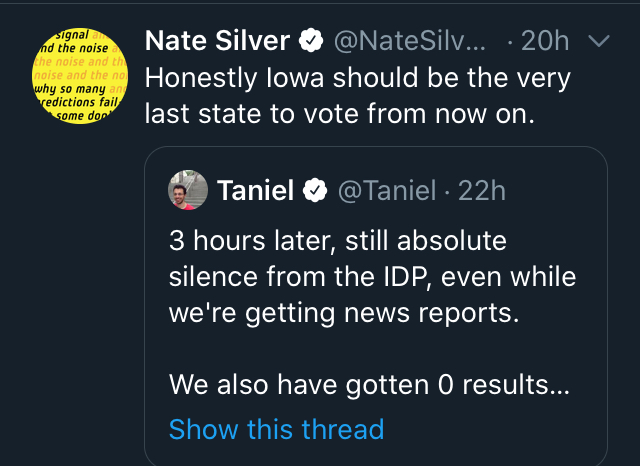The width and height of the screenshot is (640, 466).
Task: Click the 'we're getting news reports' line
Action: [345, 313]
